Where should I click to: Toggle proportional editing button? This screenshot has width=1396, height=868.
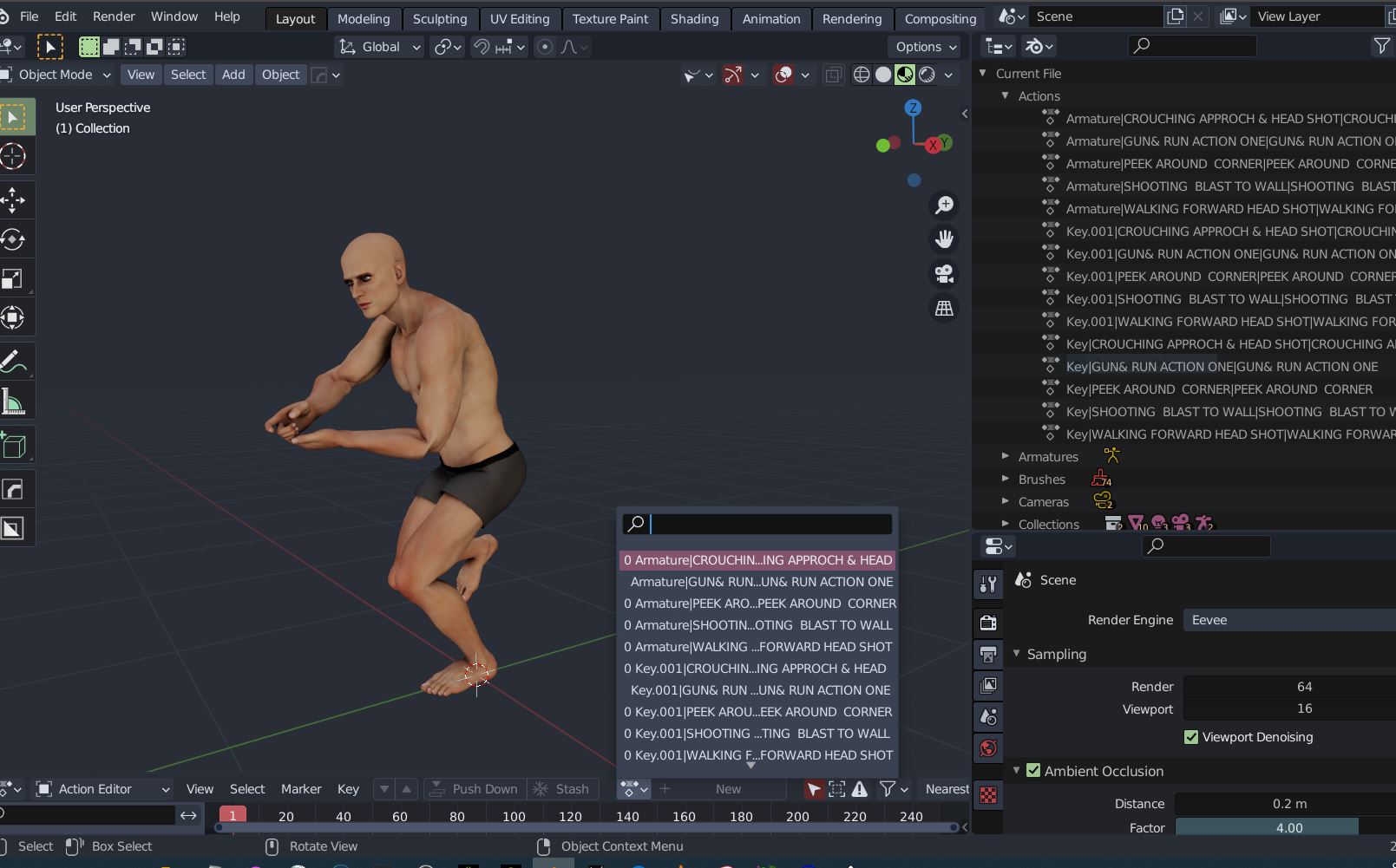pyautogui.click(x=545, y=47)
